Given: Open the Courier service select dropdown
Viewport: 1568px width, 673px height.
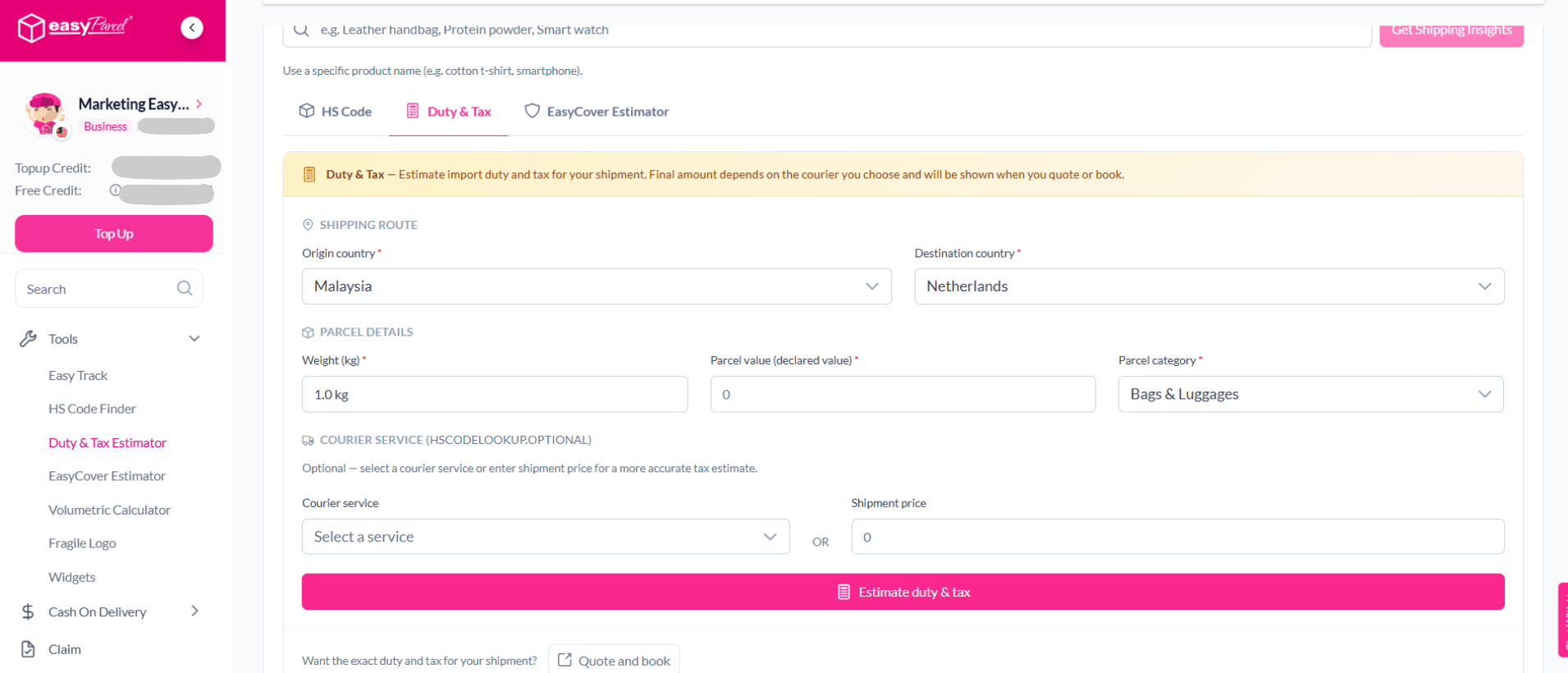Looking at the screenshot, I should (x=546, y=537).
